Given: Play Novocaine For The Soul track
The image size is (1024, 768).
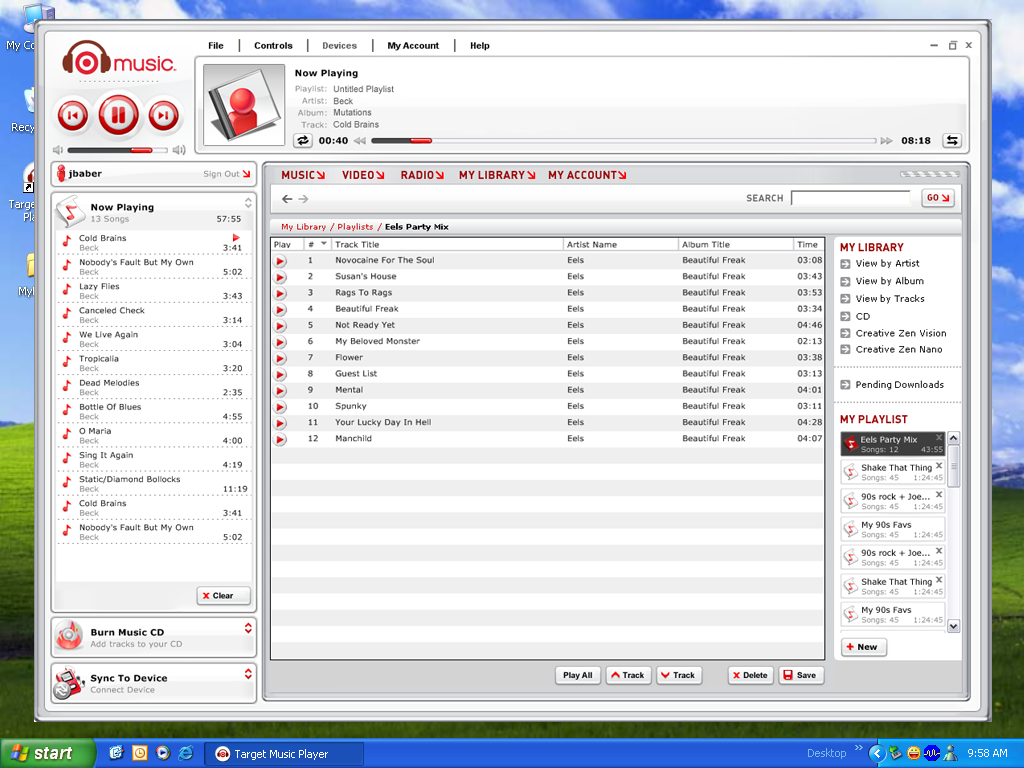Looking at the screenshot, I should (280, 261).
